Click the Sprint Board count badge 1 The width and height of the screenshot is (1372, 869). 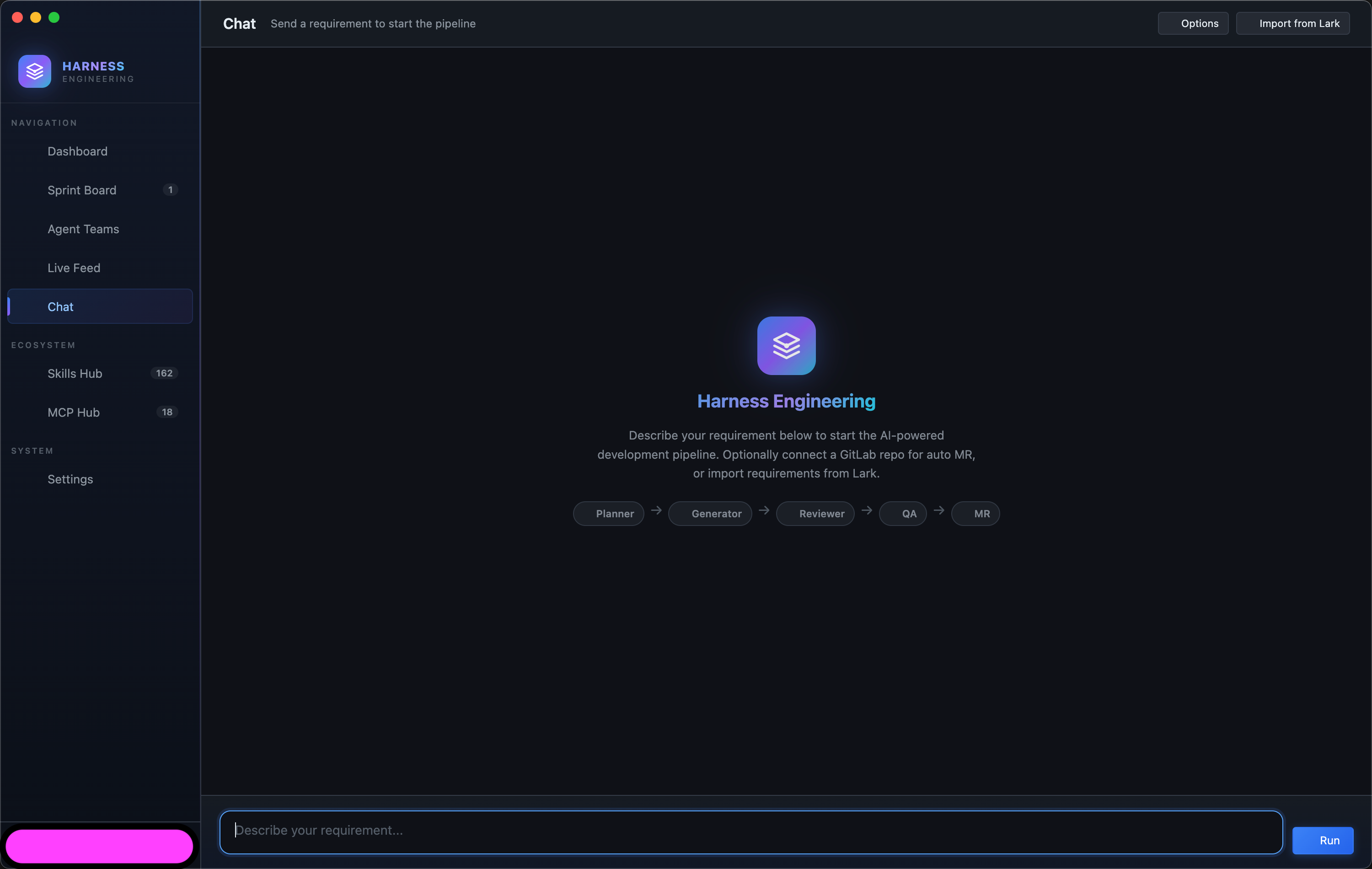[x=171, y=190]
